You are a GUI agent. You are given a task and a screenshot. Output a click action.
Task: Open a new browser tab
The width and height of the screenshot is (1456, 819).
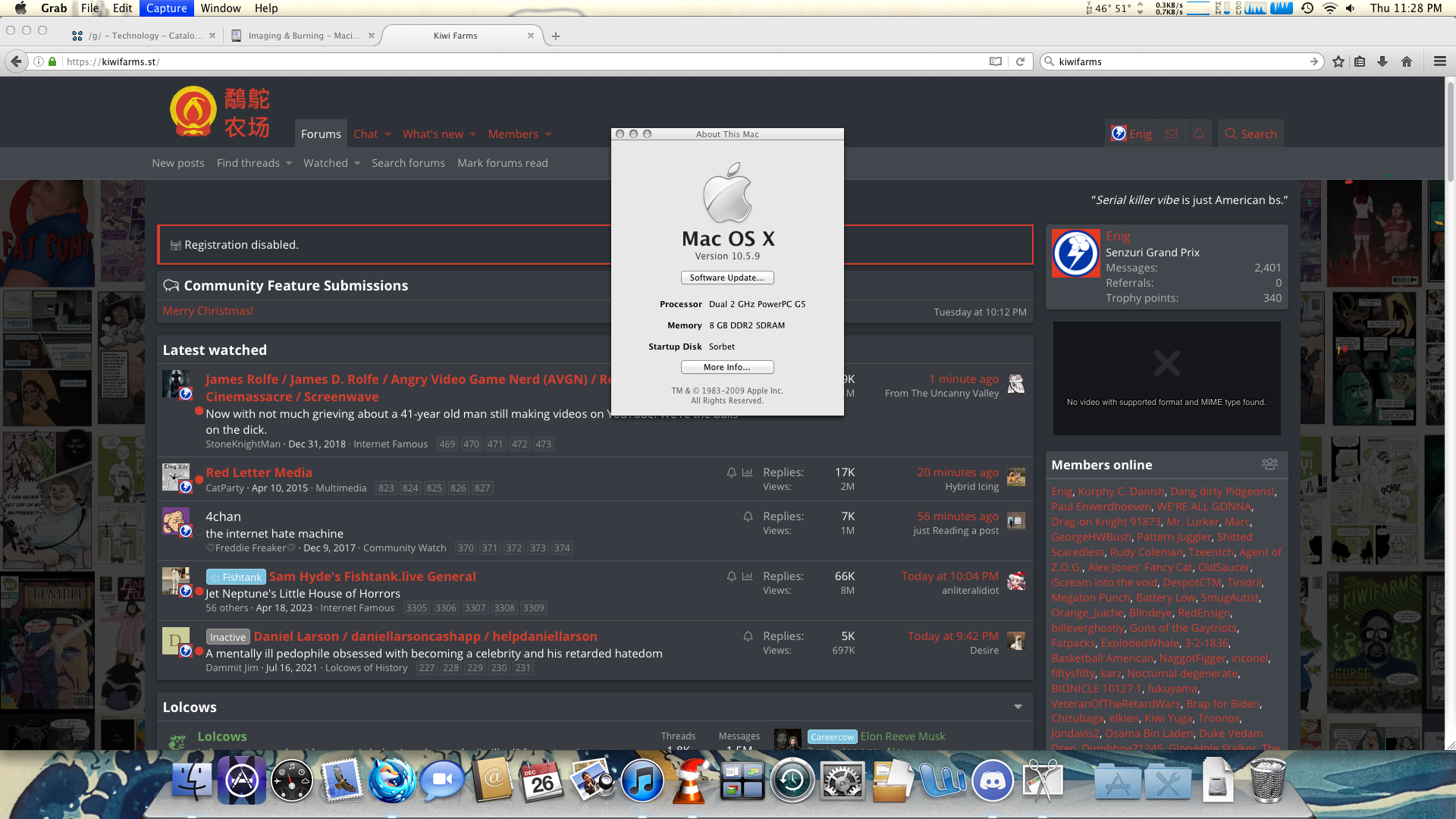[x=556, y=36]
